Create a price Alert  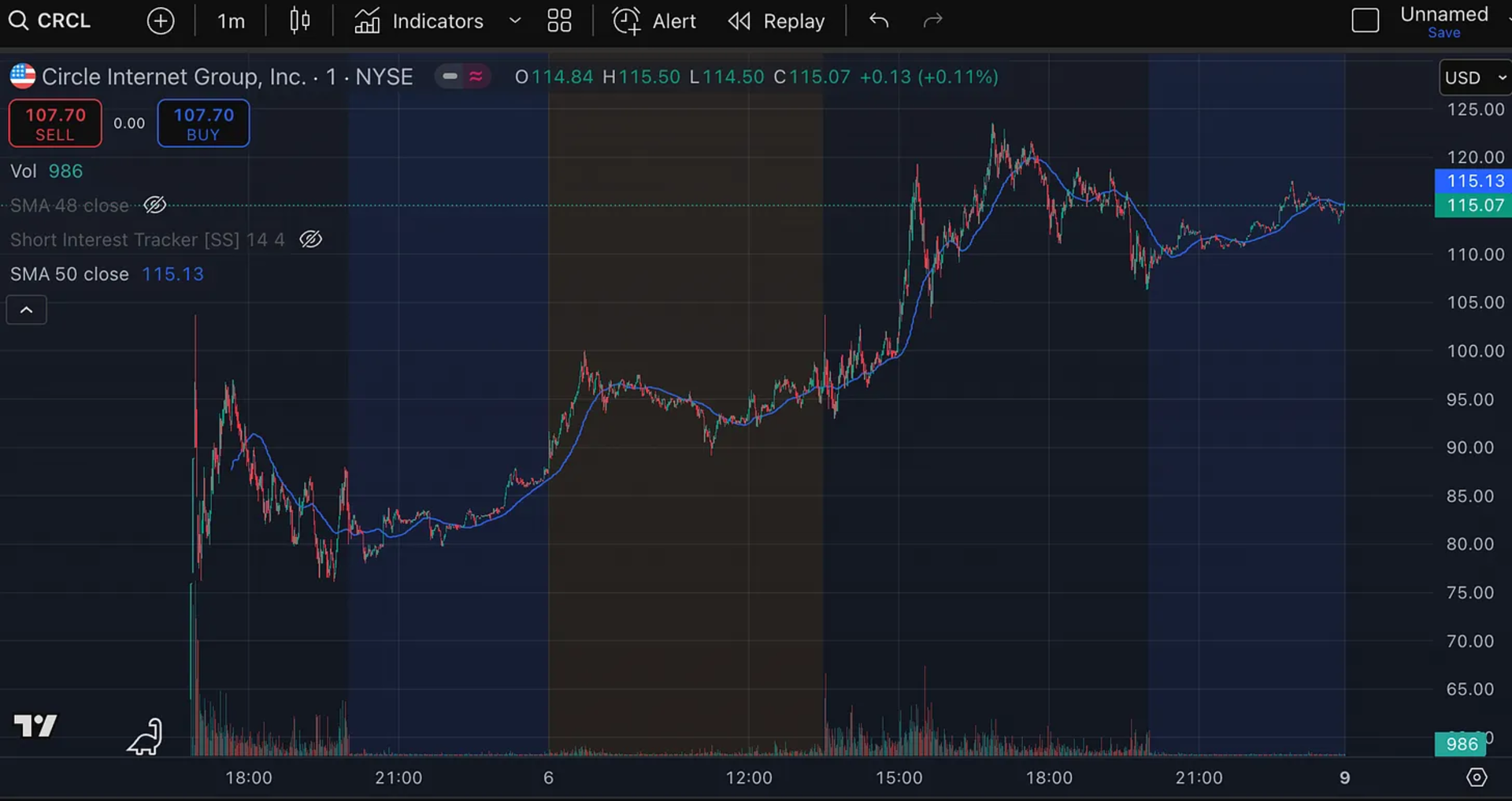tap(654, 20)
